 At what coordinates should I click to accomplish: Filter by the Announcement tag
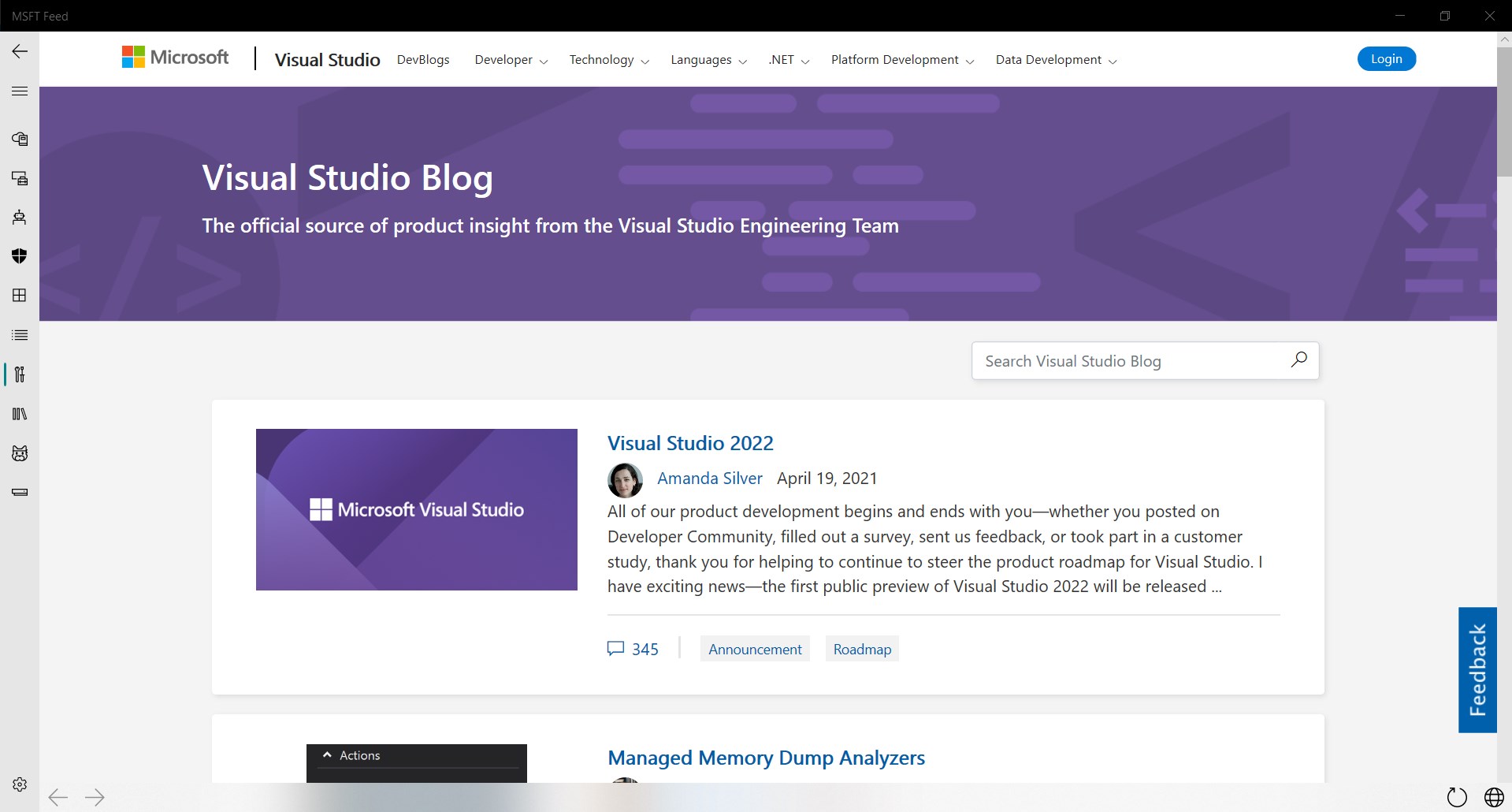pyautogui.click(x=755, y=649)
